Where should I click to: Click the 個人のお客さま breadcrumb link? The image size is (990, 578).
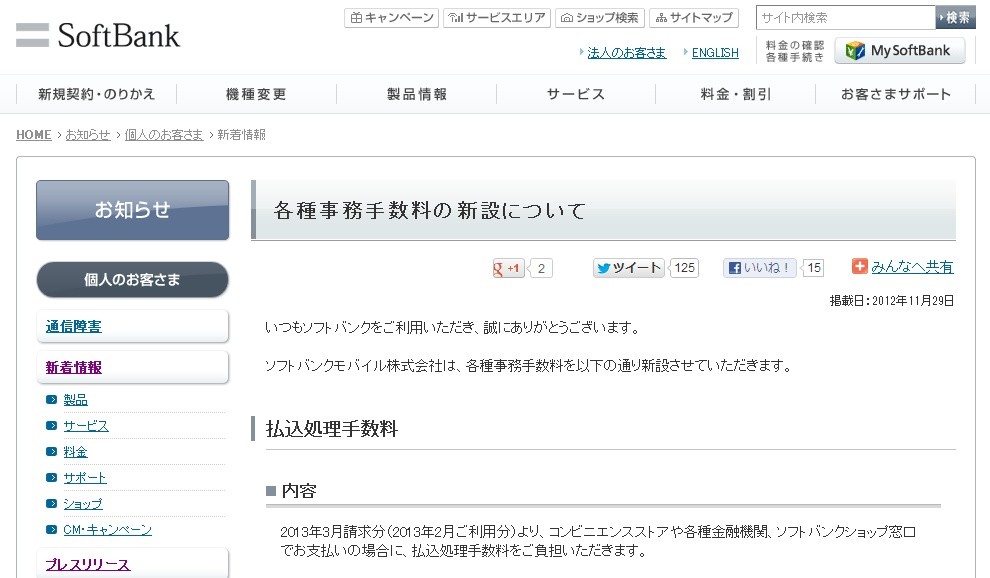[x=164, y=135]
